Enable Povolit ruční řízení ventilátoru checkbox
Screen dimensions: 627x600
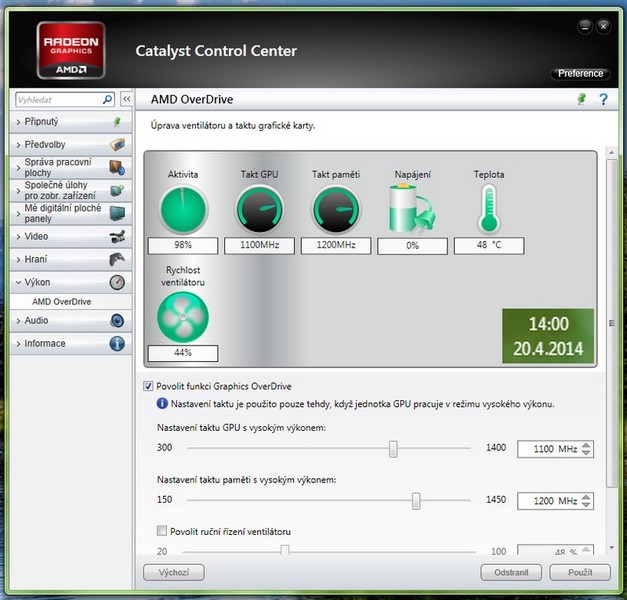163,530
